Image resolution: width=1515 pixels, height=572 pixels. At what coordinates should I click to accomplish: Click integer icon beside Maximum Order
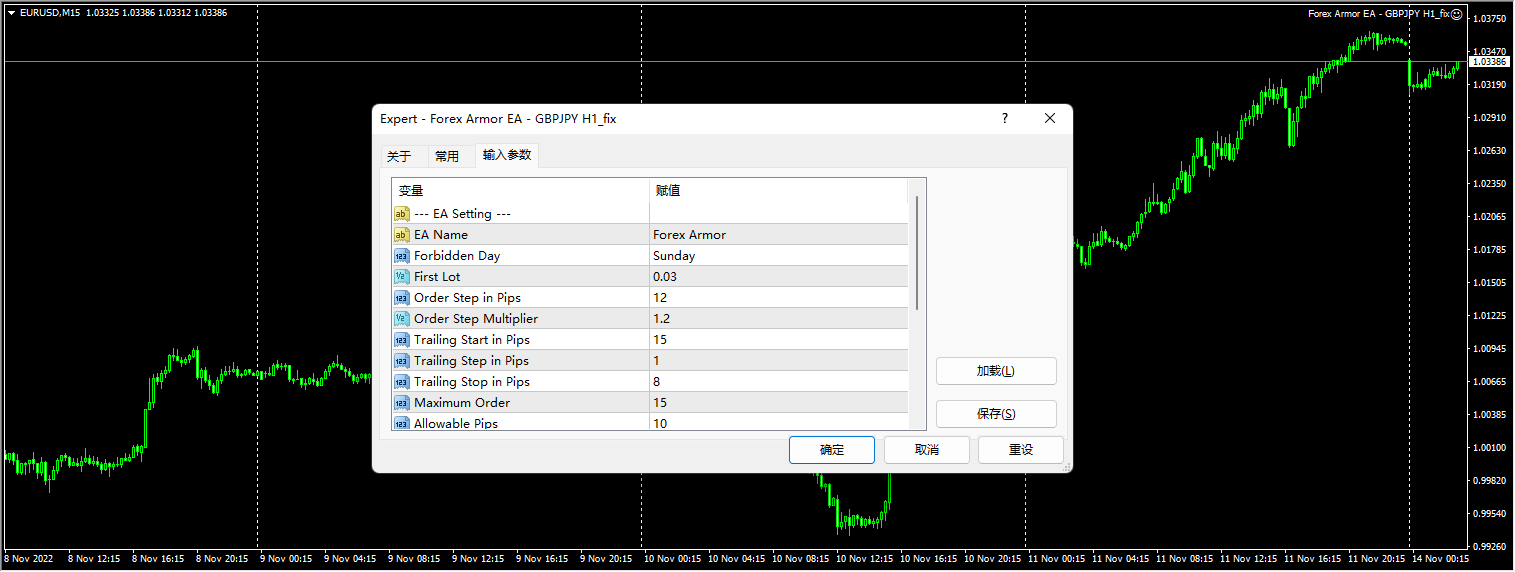point(402,403)
